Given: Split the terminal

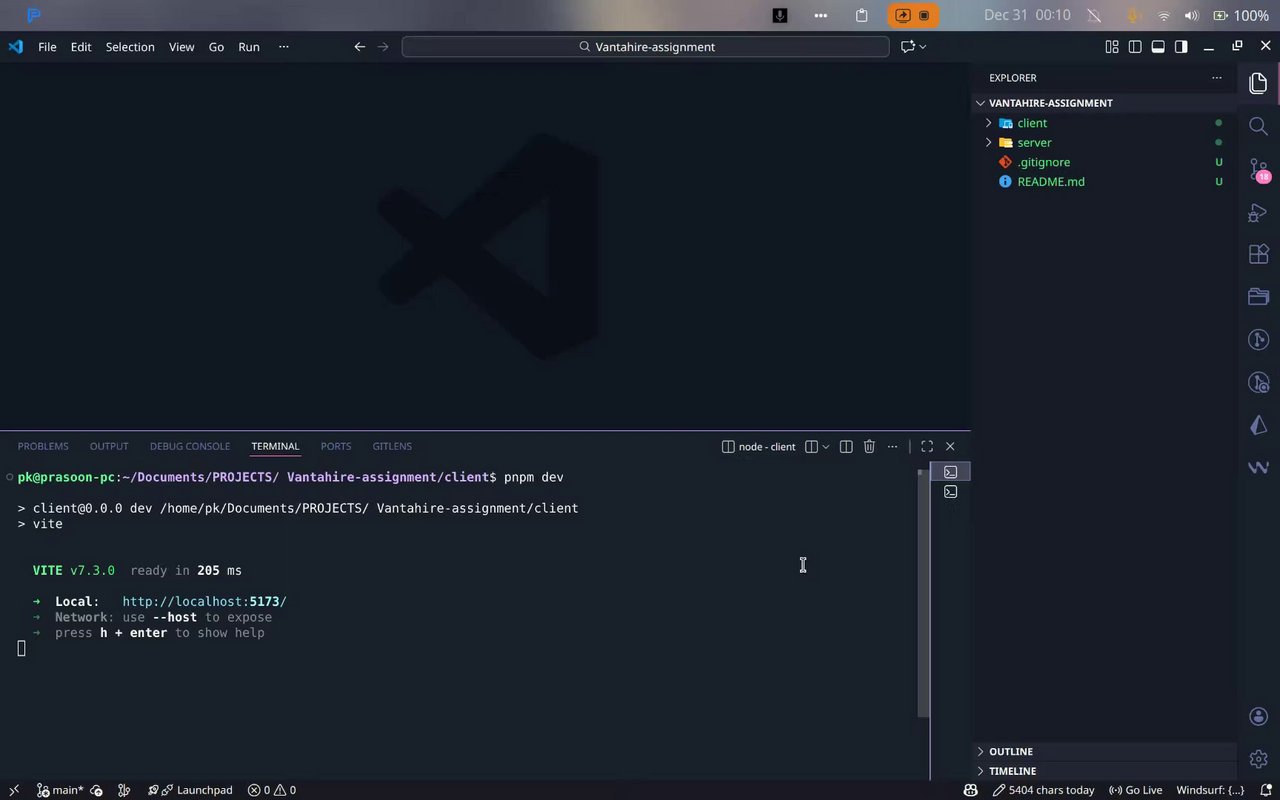Looking at the screenshot, I should pos(846,447).
